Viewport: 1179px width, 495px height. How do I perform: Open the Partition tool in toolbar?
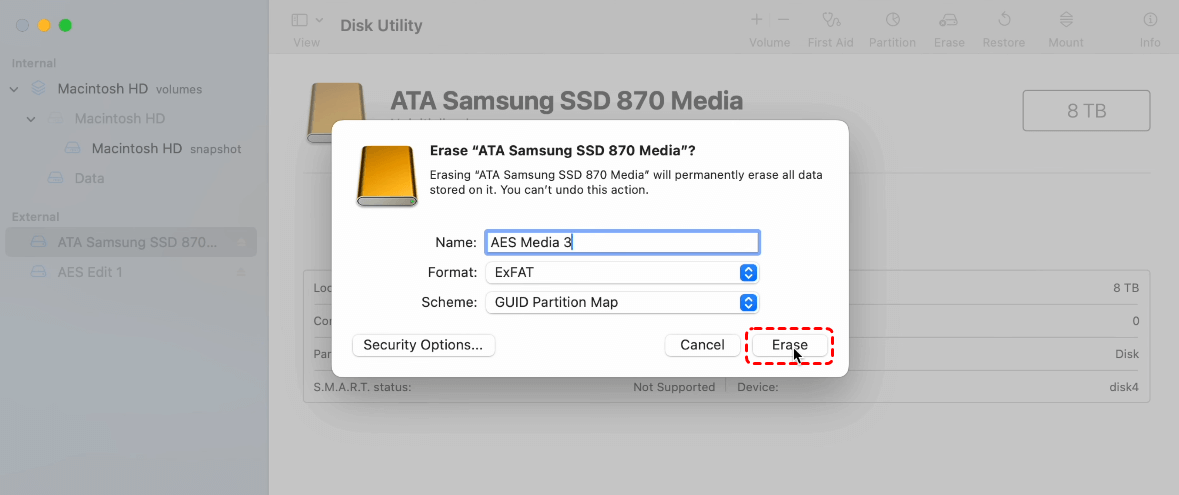892,20
